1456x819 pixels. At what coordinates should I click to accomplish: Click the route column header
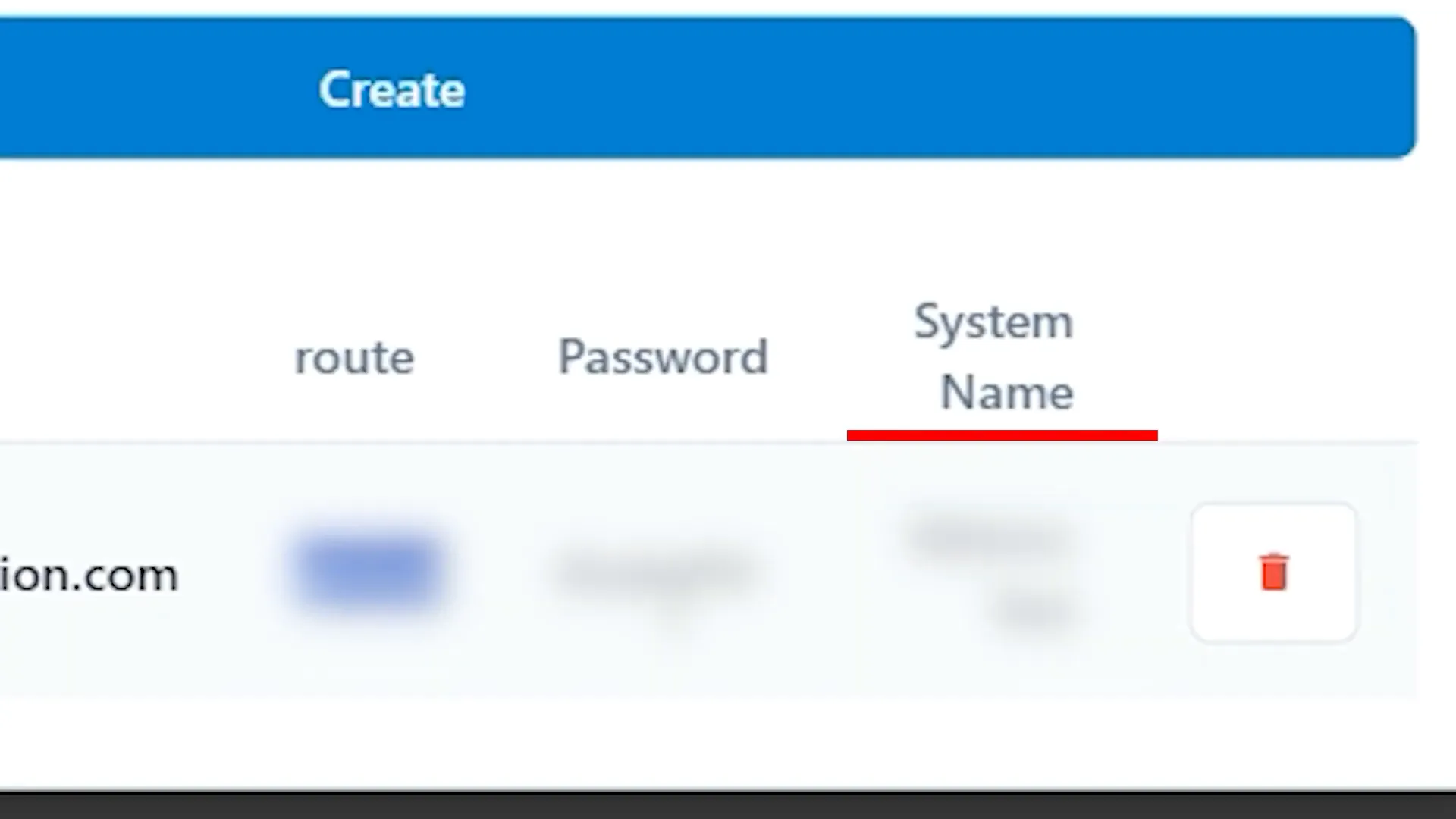click(353, 355)
